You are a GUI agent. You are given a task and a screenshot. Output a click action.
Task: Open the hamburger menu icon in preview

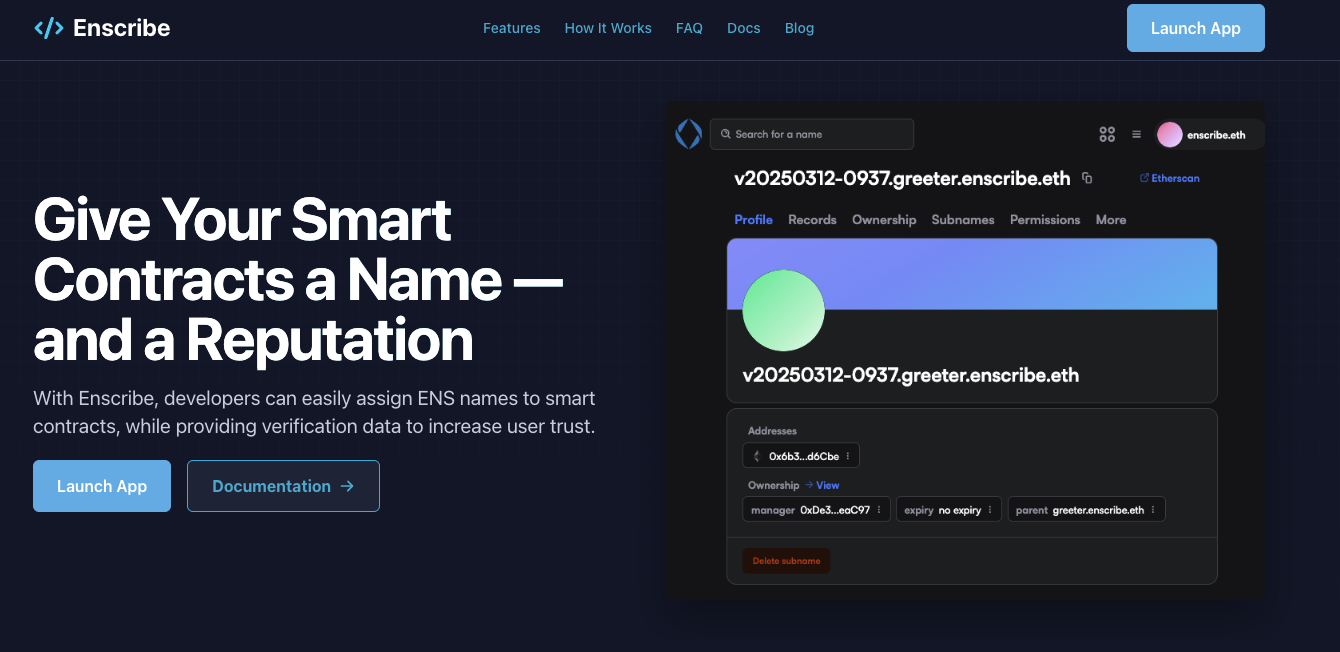coord(1136,134)
